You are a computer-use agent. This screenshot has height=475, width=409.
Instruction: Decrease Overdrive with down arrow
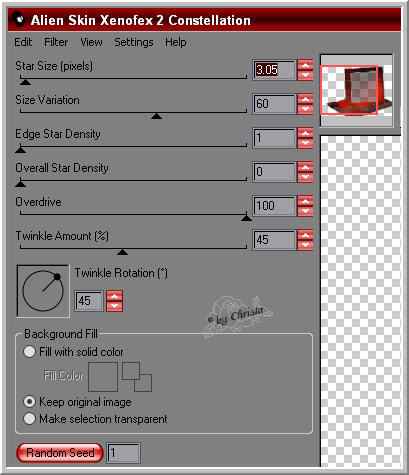point(305,211)
